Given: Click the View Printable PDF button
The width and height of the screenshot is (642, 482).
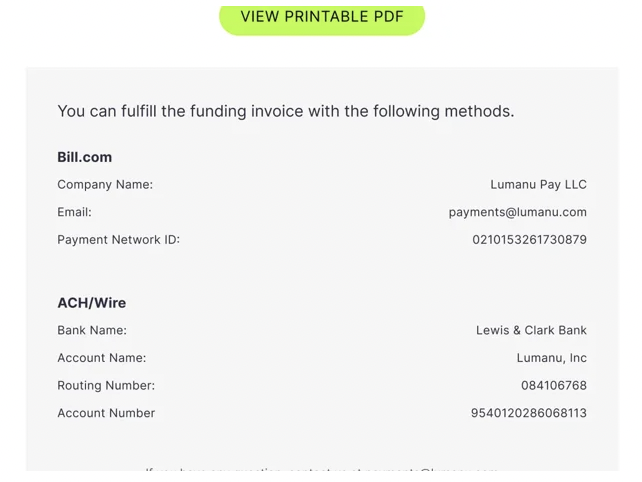Looking at the screenshot, I should pyautogui.click(x=322, y=17).
